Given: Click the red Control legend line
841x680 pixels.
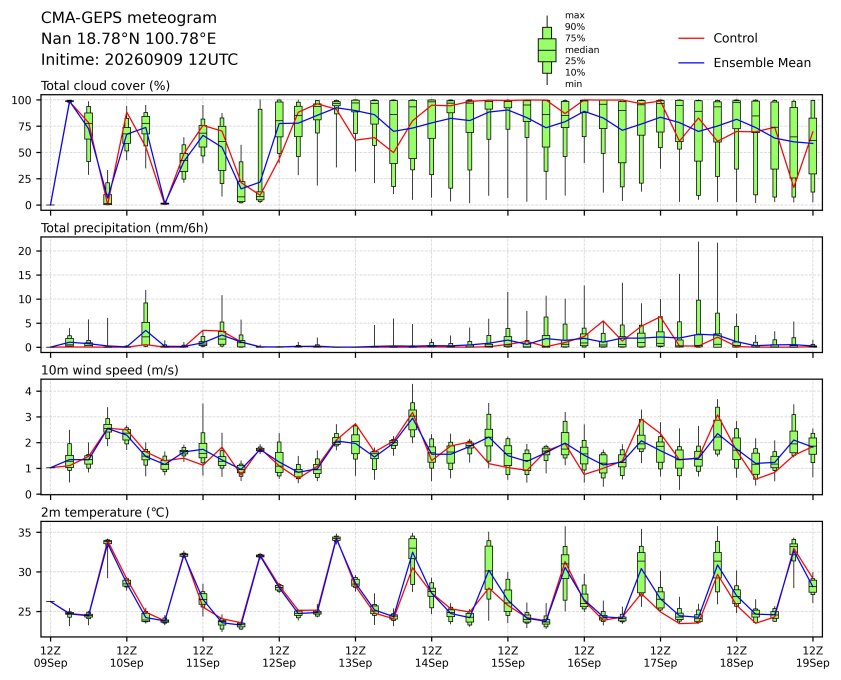Looking at the screenshot, I should point(691,39).
